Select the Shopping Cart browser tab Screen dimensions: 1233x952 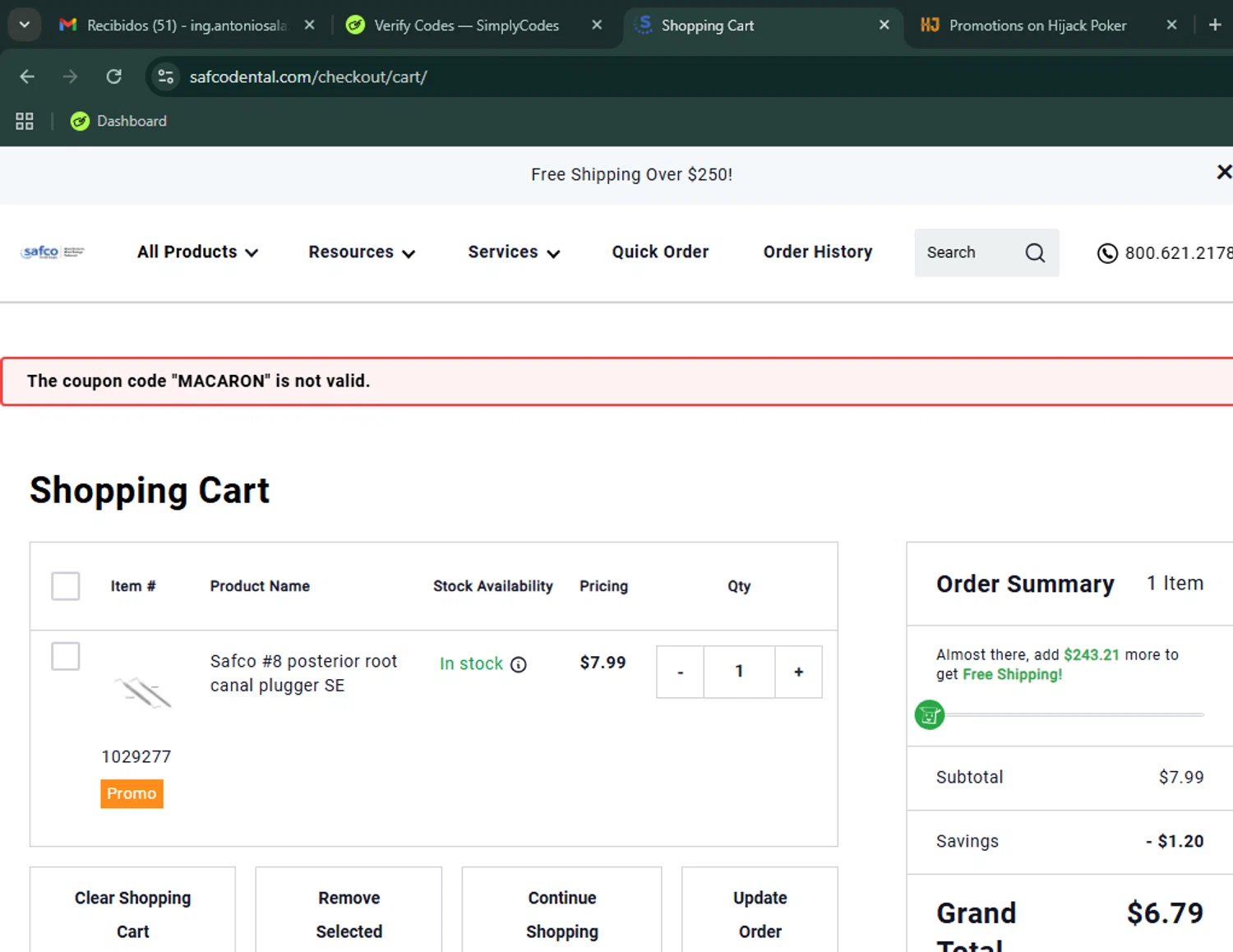707,25
